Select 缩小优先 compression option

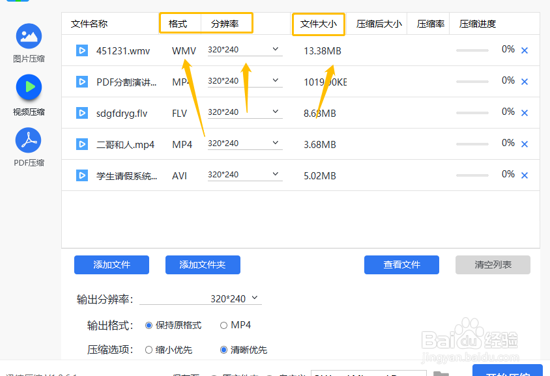coord(149,350)
